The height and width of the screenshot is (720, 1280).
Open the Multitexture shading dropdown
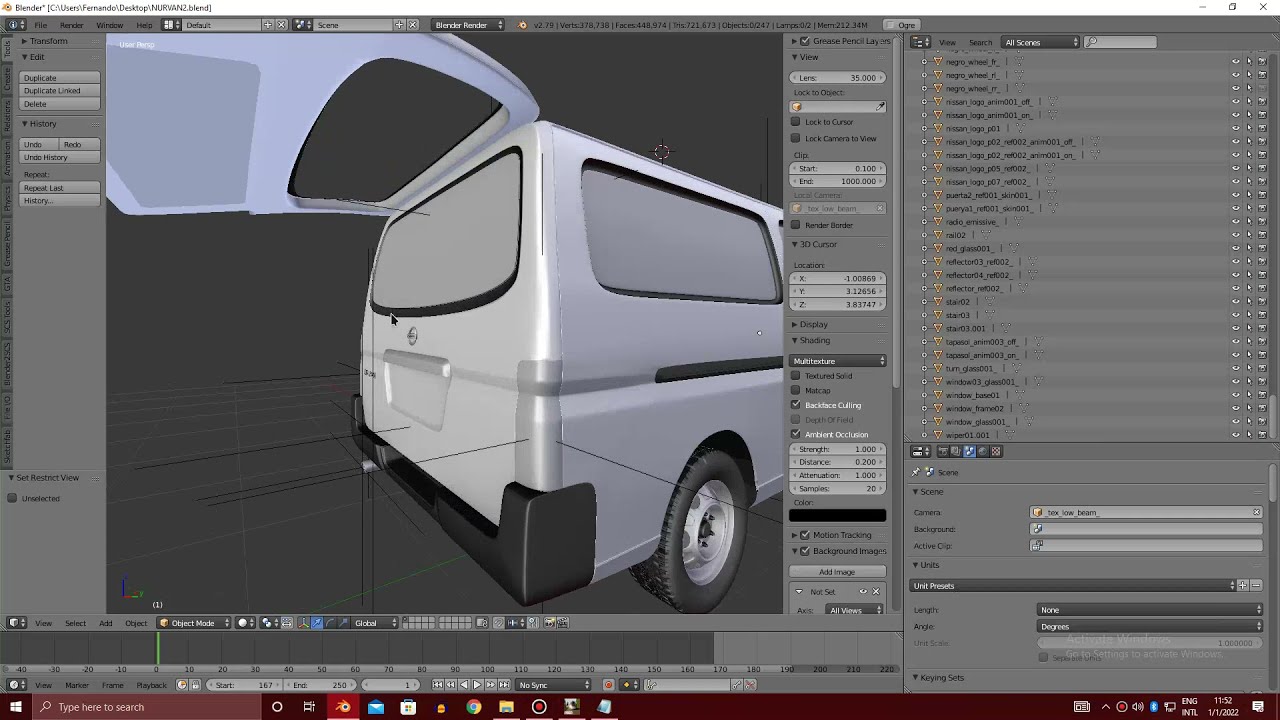point(838,361)
